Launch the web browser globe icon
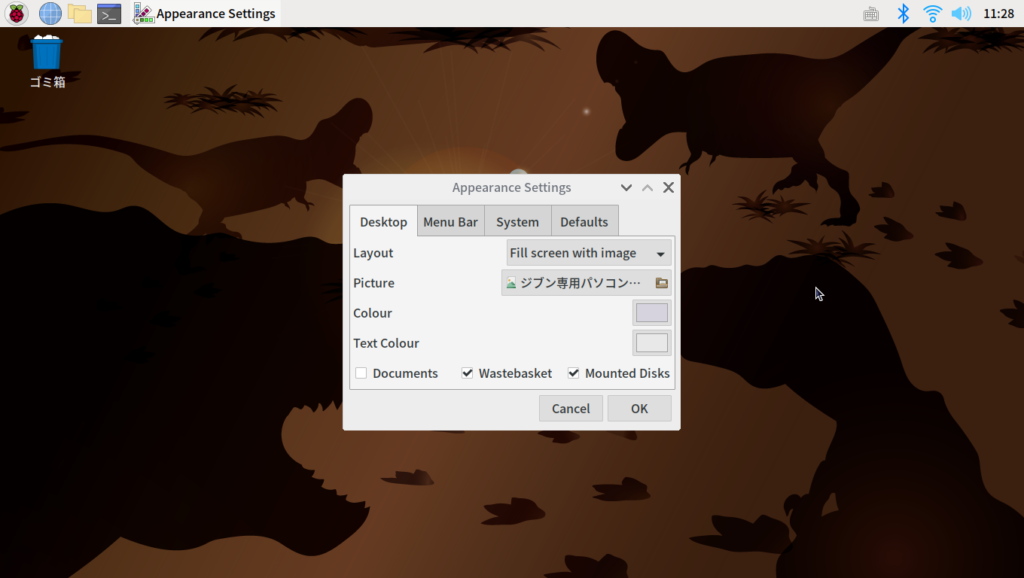Image resolution: width=1024 pixels, height=578 pixels. (x=50, y=14)
